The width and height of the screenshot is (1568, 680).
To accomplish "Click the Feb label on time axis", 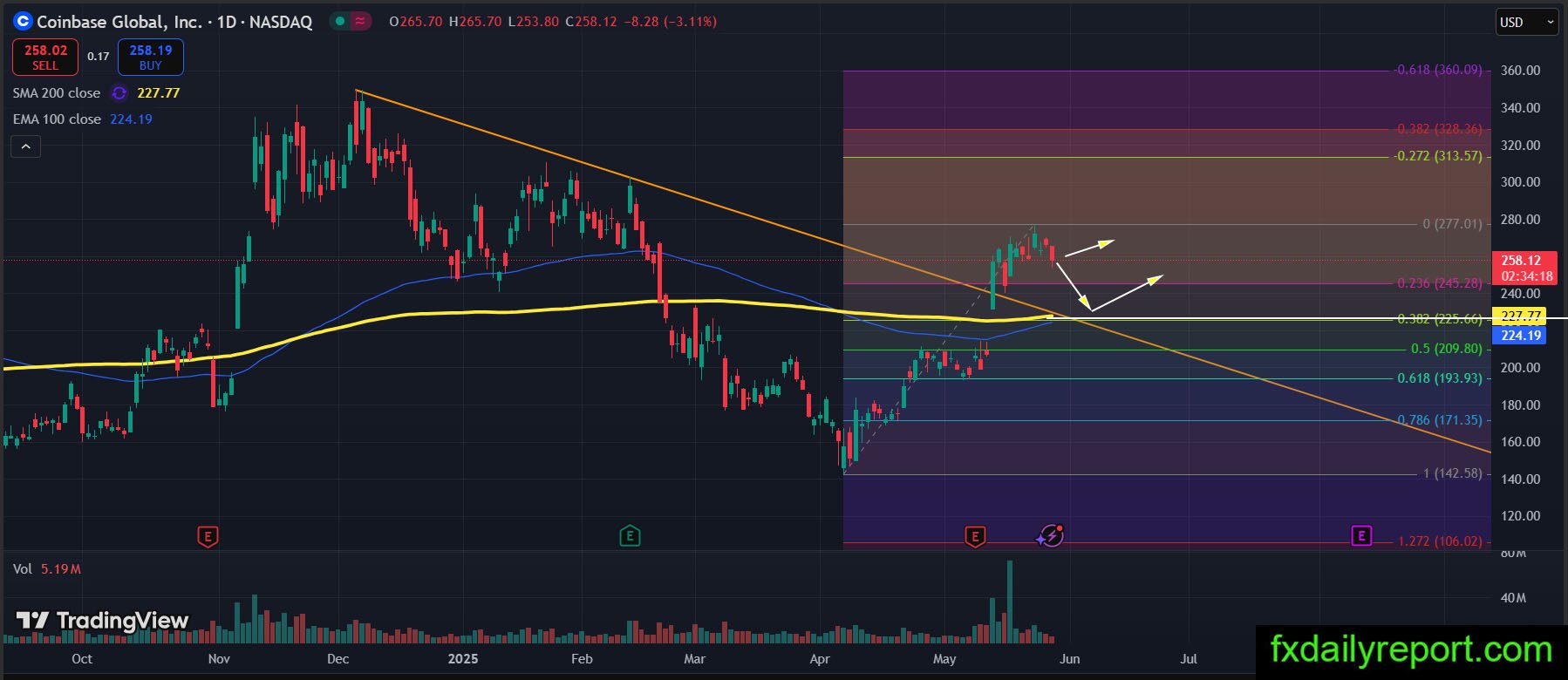I will tap(582, 659).
